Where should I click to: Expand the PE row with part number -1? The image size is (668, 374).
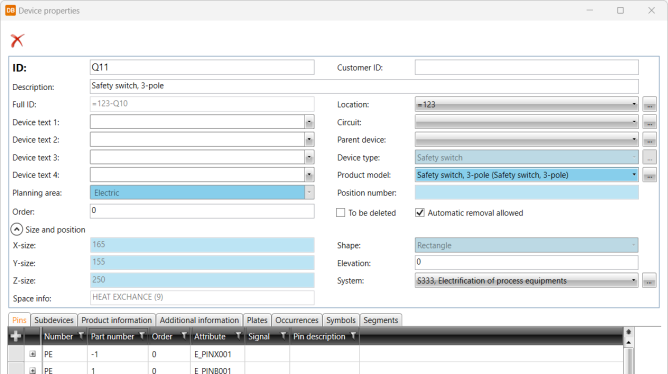pyautogui.click(x=32, y=354)
